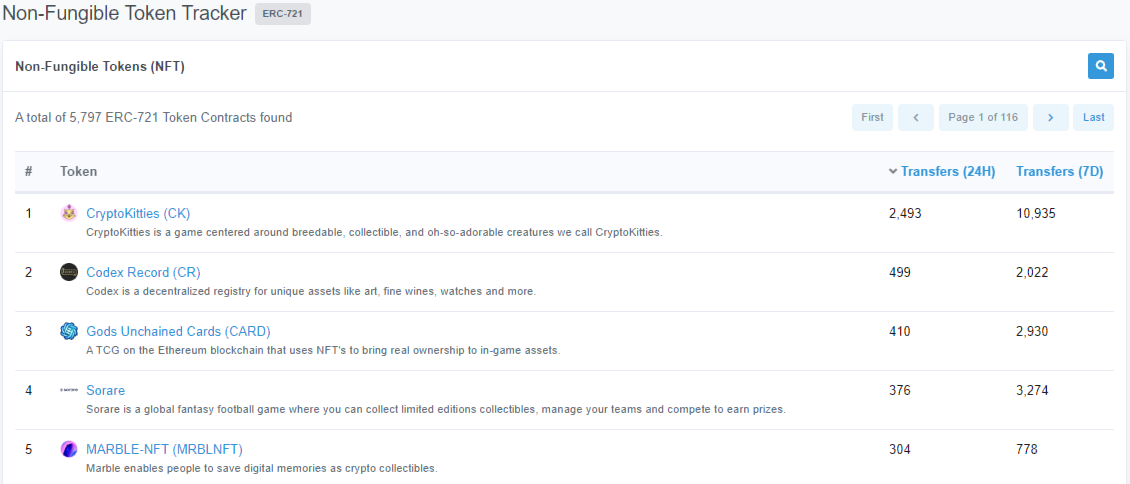Click the Gods Unchained TCG description
The height and width of the screenshot is (484, 1130).
point(324,351)
